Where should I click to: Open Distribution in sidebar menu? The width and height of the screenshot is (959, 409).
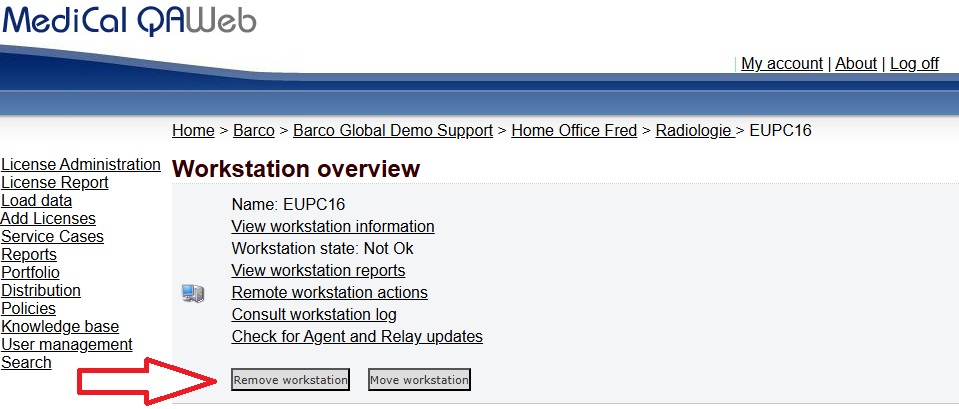41,290
